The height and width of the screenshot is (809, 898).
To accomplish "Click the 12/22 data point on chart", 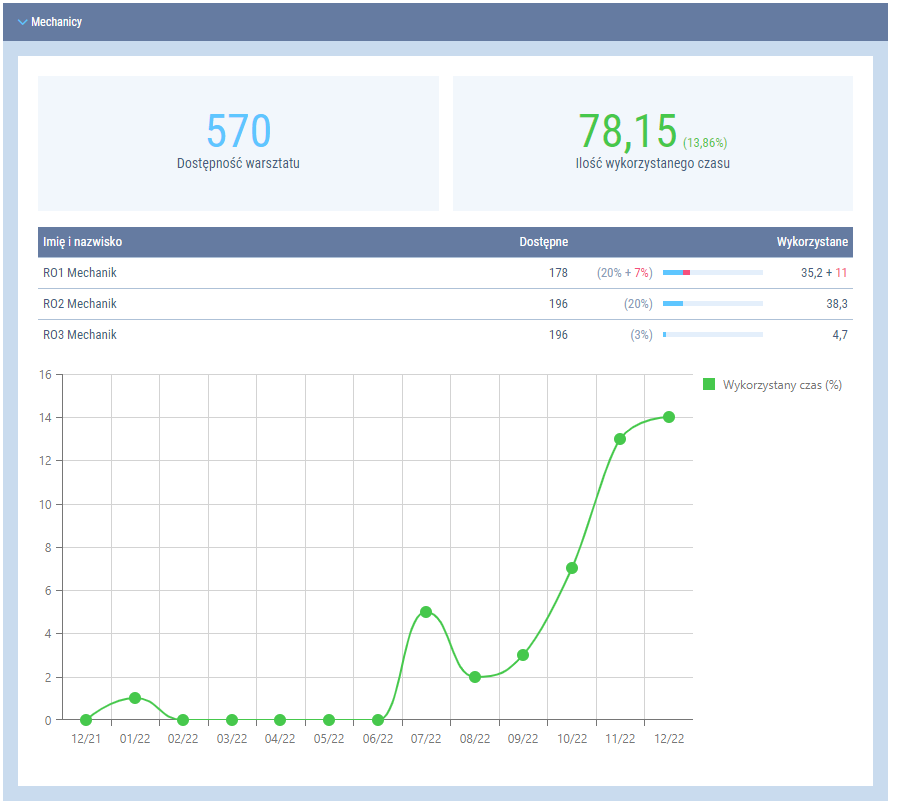I will pyautogui.click(x=669, y=417).
